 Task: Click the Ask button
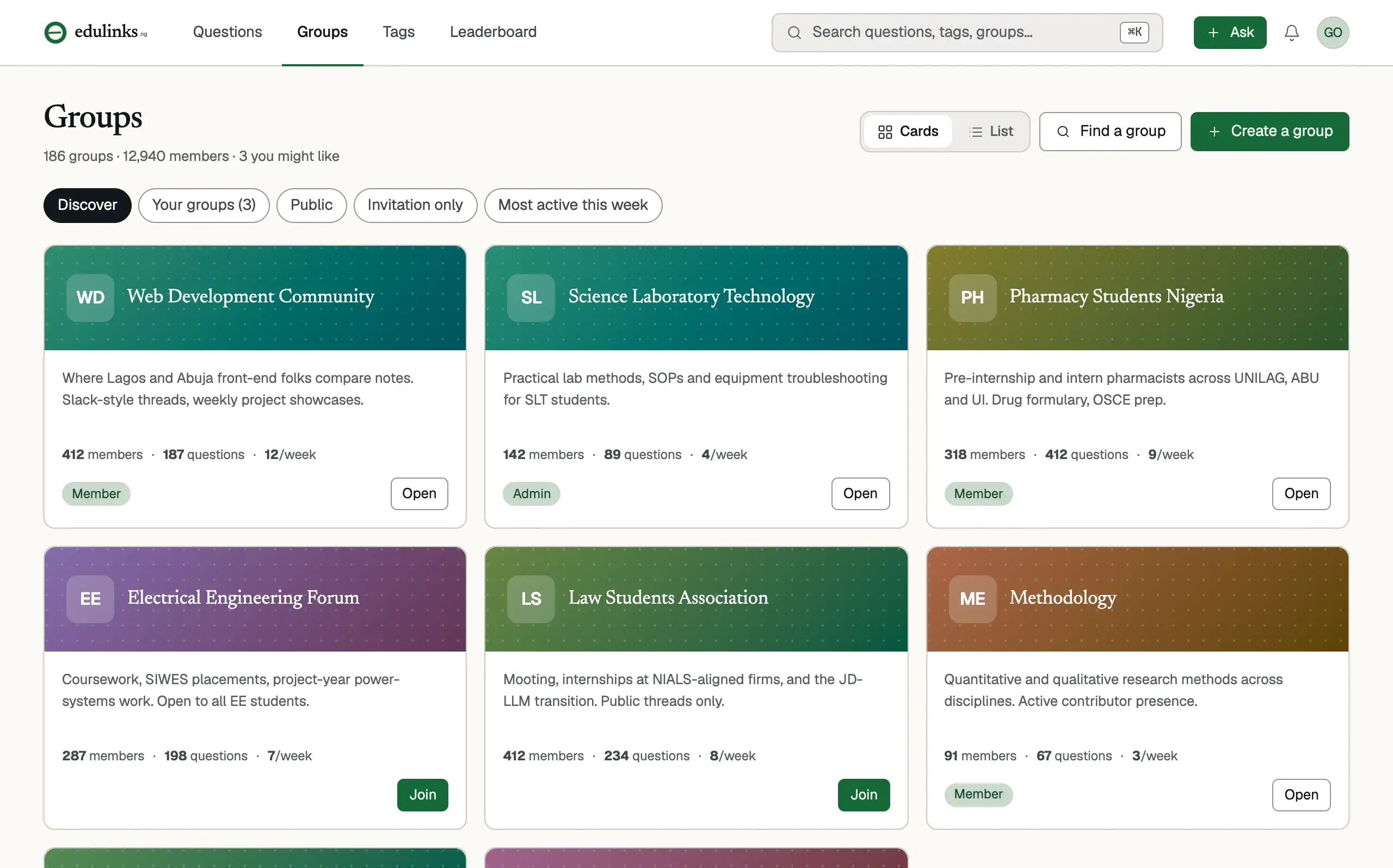coord(1229,33)
